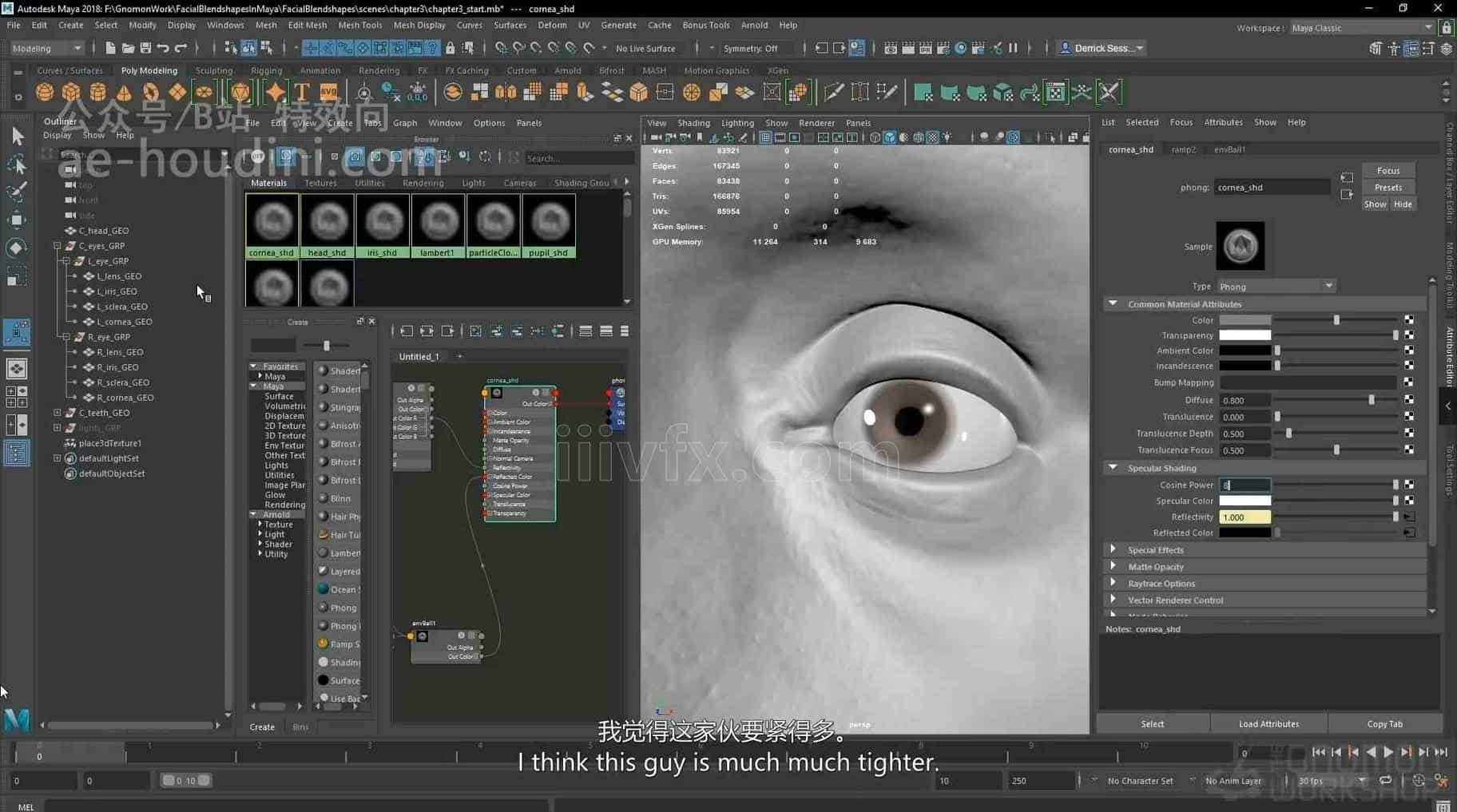Click the Copy Tab button

pos(1384,724)
